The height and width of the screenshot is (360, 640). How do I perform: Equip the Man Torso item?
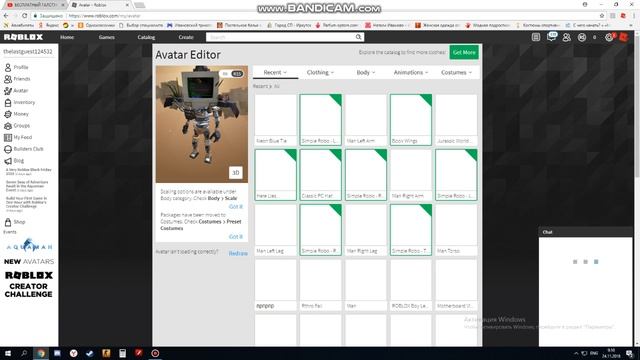pos(456,230)
